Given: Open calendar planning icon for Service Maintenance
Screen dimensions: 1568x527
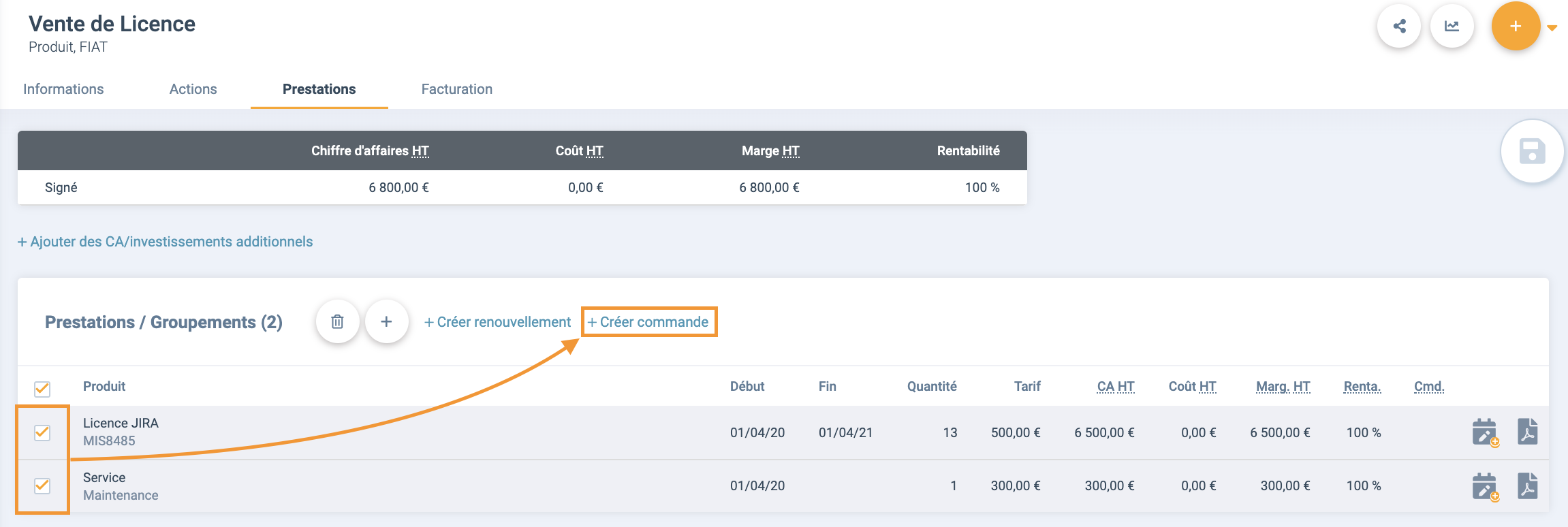Looking at the screenshot, I should [1484, 486].
